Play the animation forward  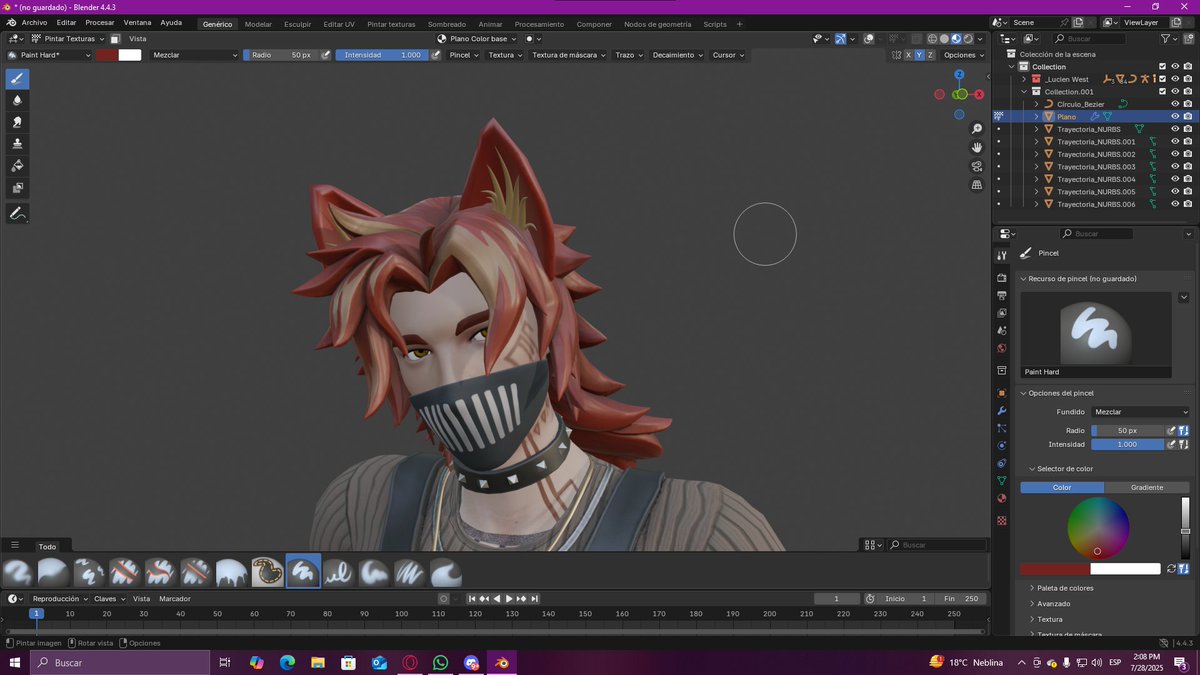509,598
